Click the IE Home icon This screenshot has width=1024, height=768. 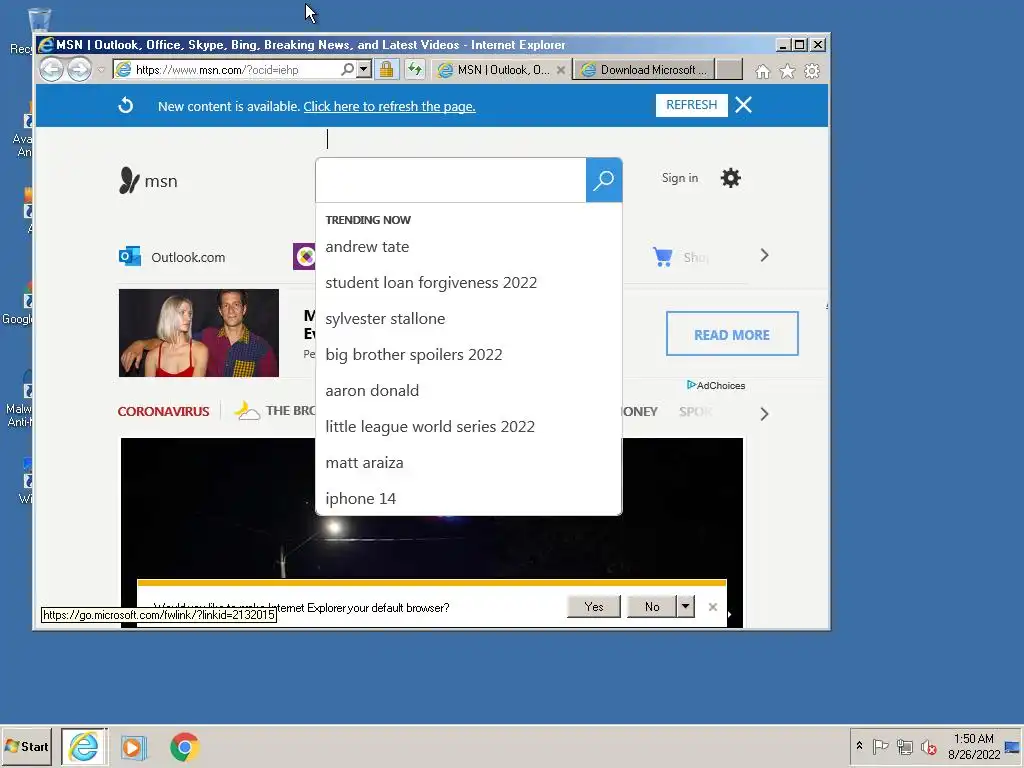(x=763, y=71)
